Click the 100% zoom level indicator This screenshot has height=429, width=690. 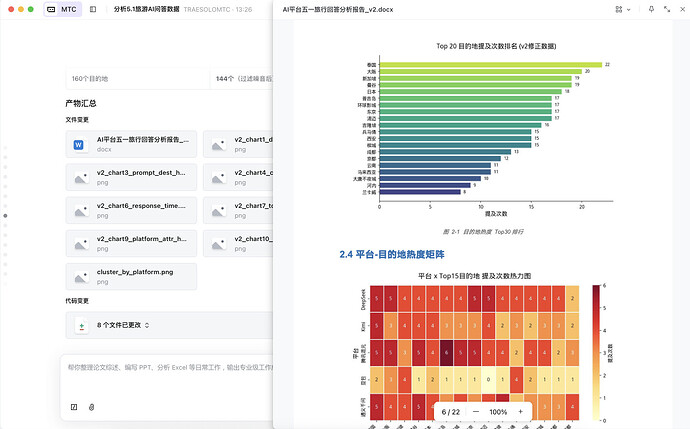tap(498, 412)
